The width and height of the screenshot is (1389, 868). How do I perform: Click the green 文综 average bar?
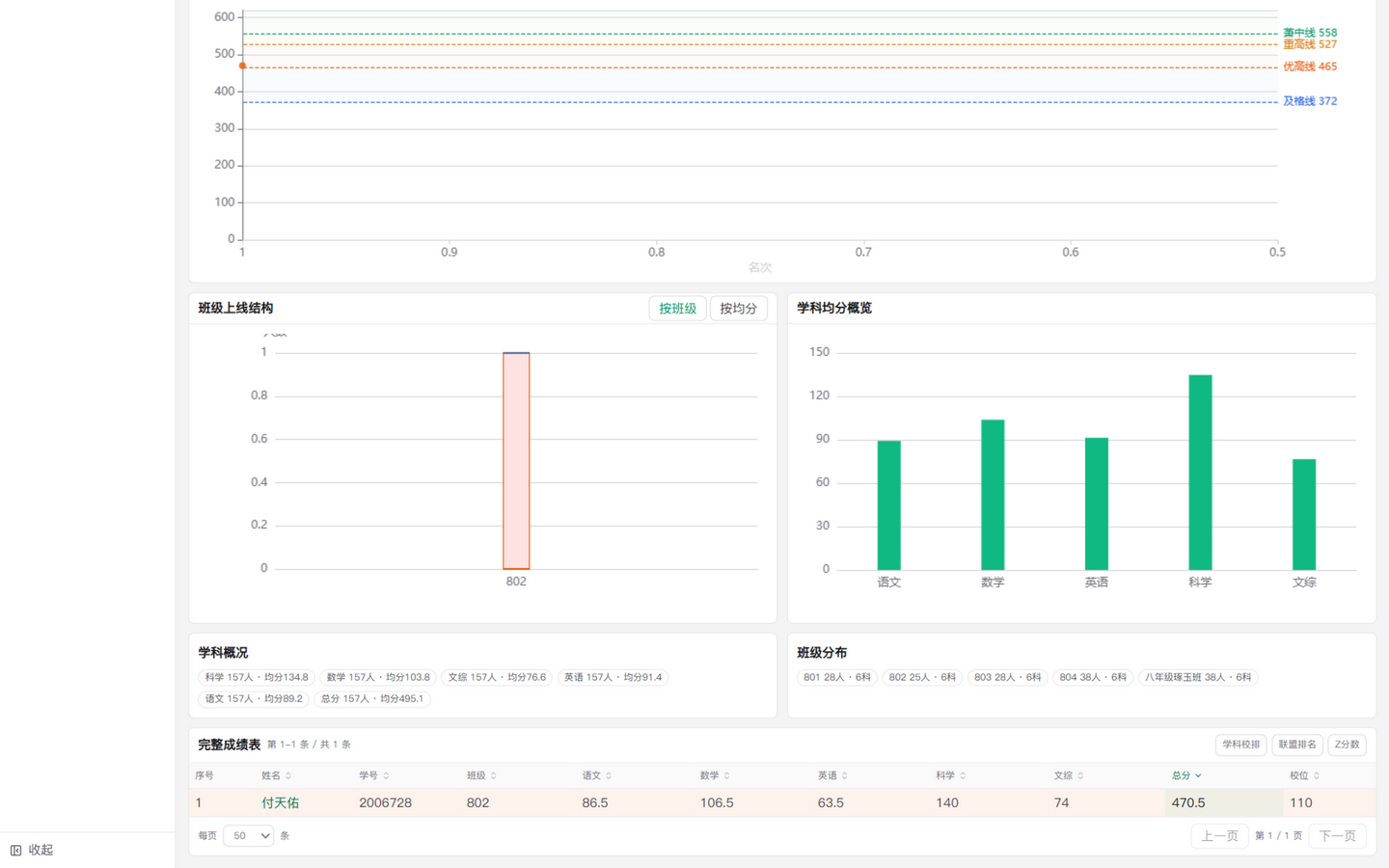point(1304,514)
